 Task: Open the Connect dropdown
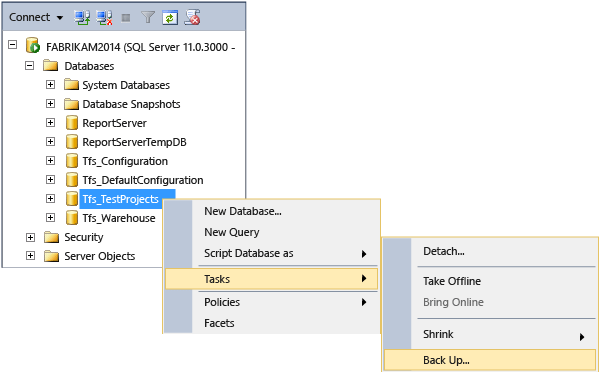coord(36,17)
